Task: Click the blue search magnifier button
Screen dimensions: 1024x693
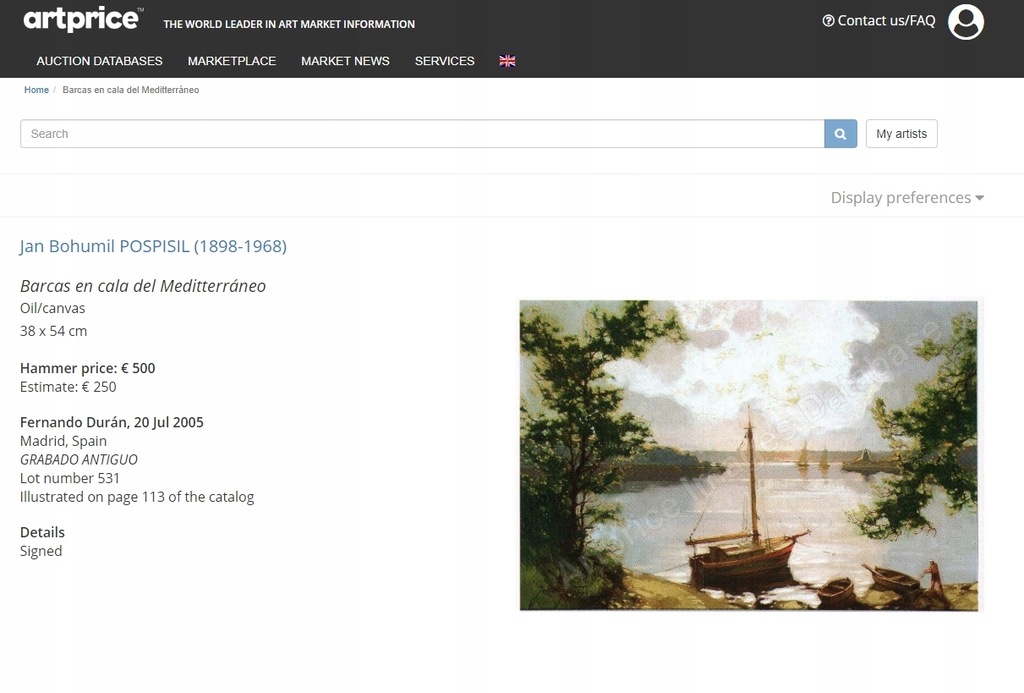Action: (x=840, y=134)
